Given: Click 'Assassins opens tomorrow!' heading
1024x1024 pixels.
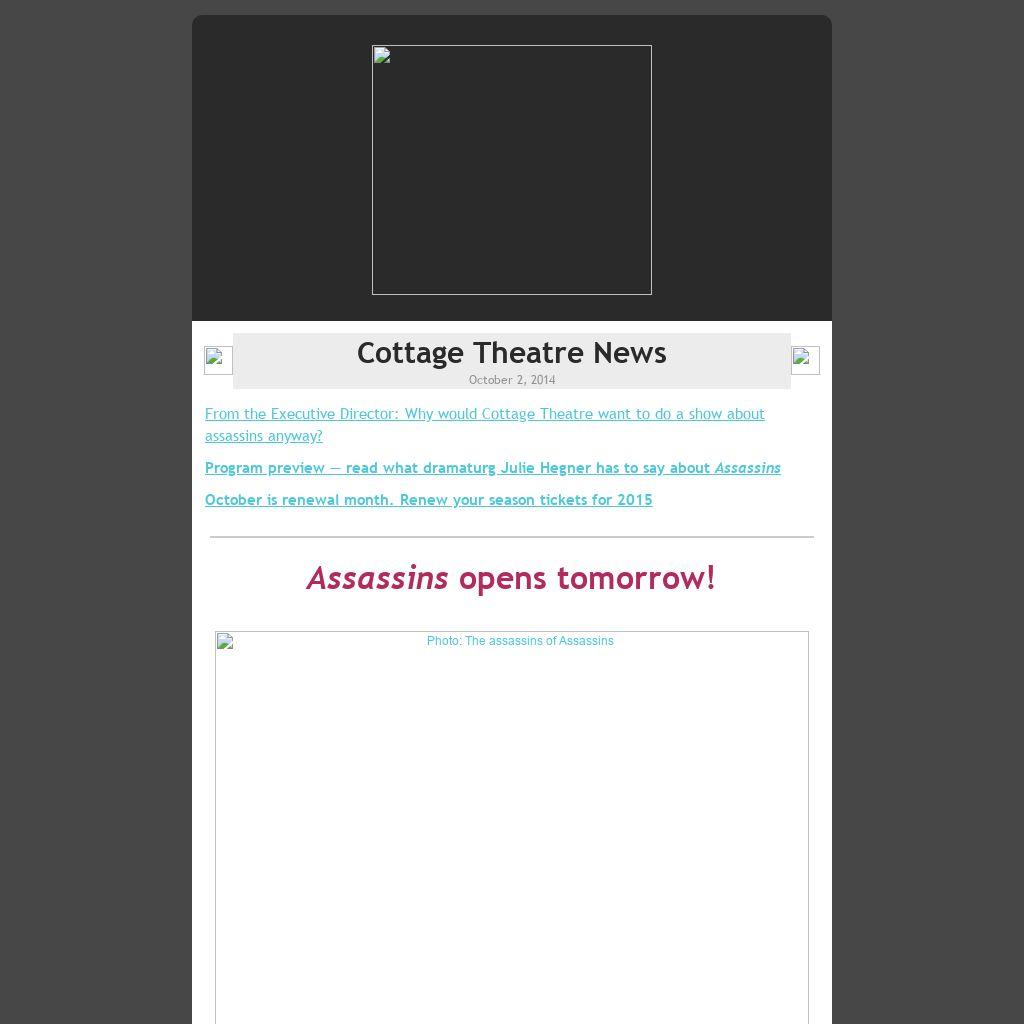Looking at the screenshot, I should click(x=511, y=578).
